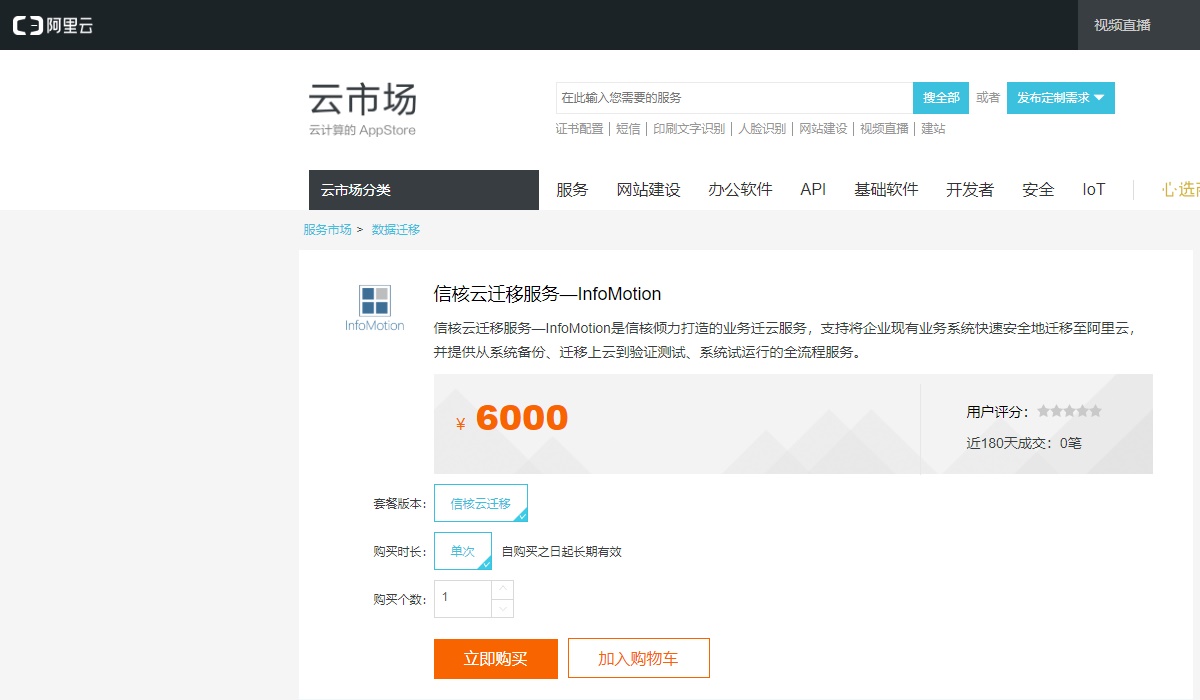
Task: Select the 办公软件 navigation tab
Action: (740, 190)
